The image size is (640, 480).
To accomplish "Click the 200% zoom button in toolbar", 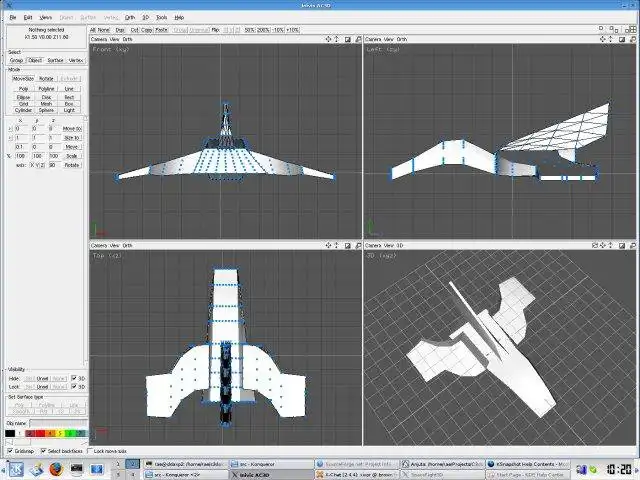I will point(263,30).
